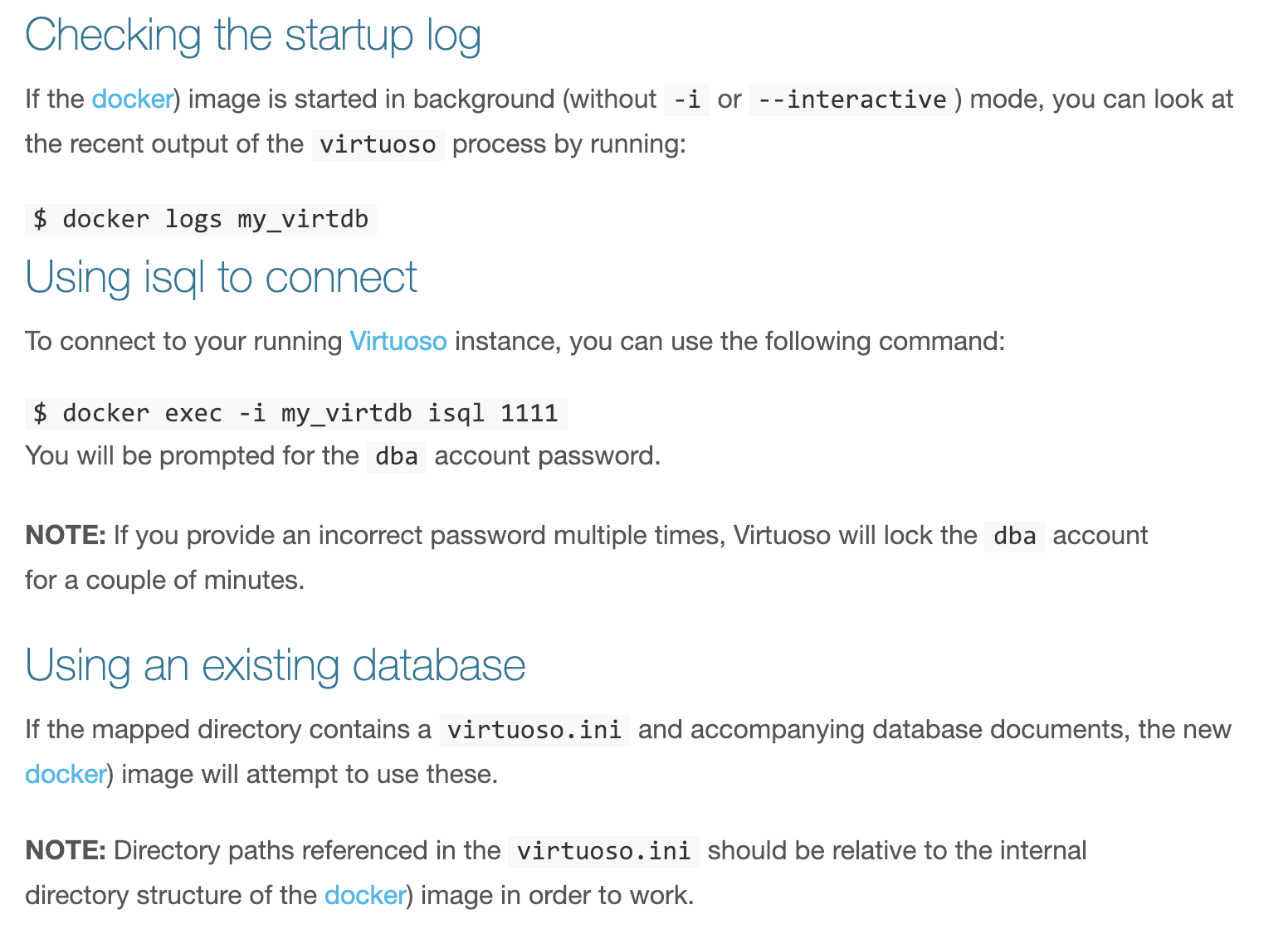Click the 'virtuoso' inline code in first paragraph
1288x929 pixels.
point(378,144)
